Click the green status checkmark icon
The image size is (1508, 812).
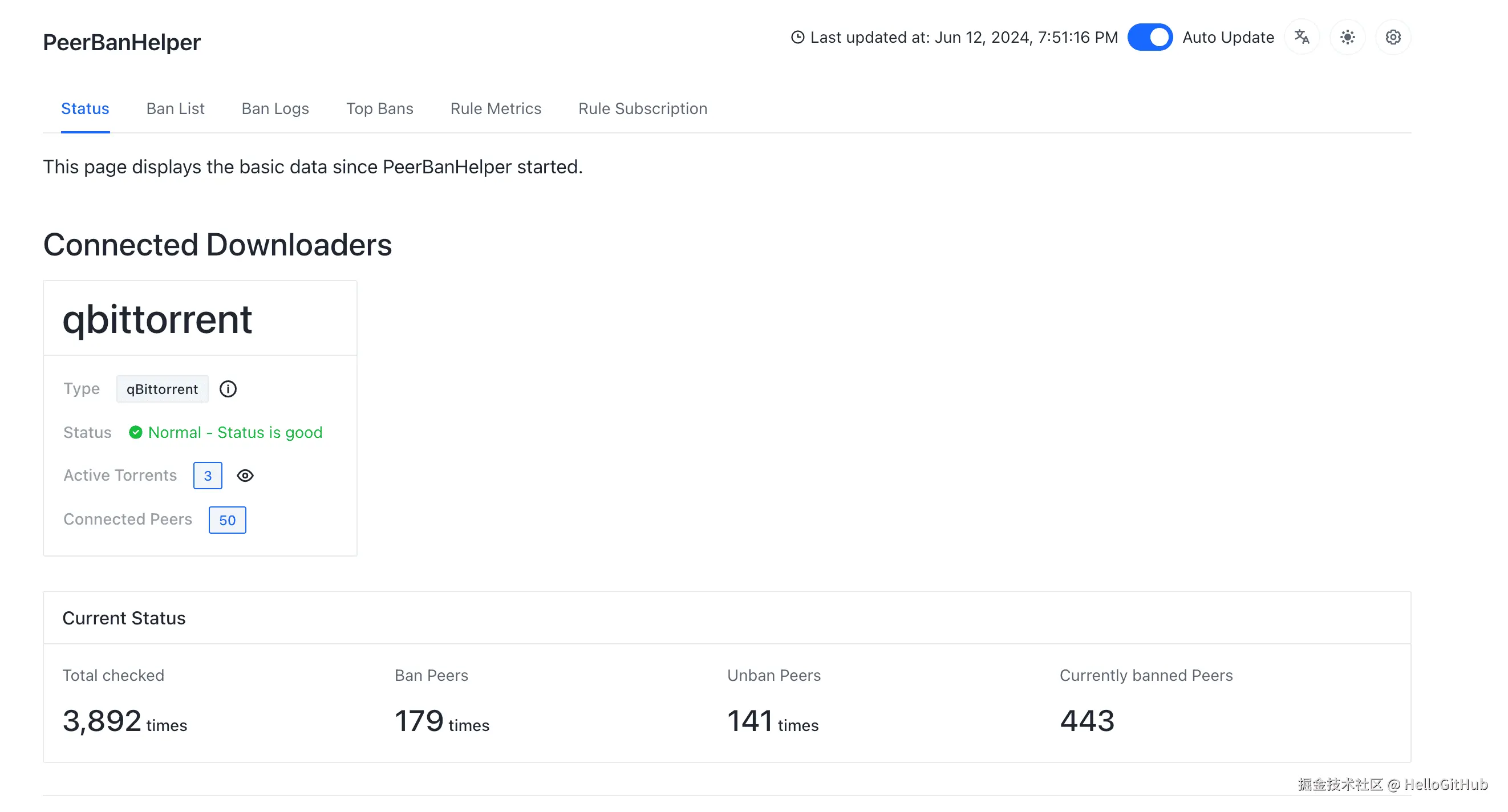click(135, 432)
